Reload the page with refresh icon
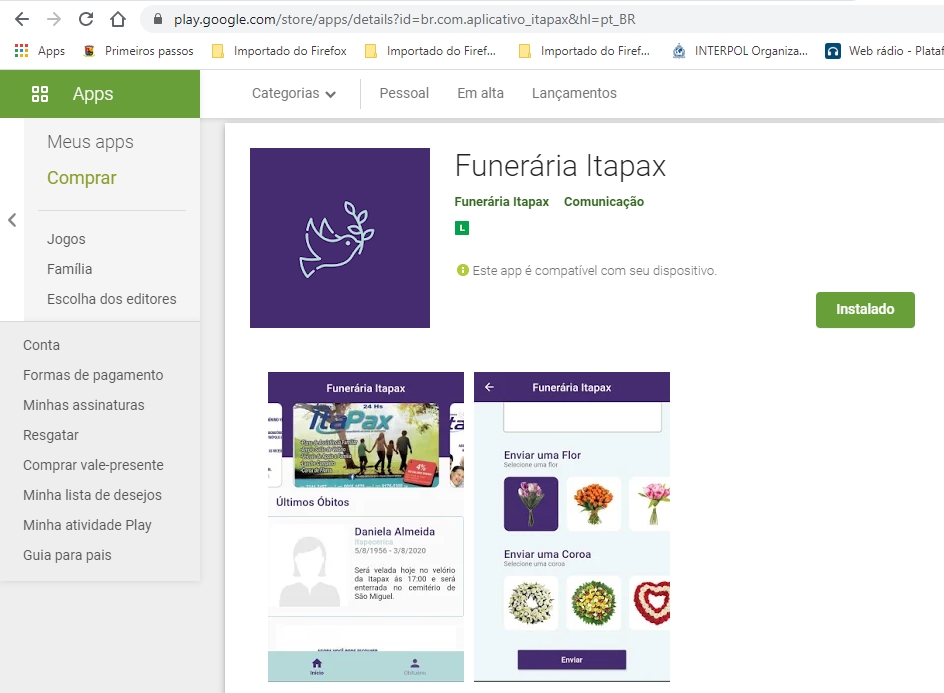 86,19
